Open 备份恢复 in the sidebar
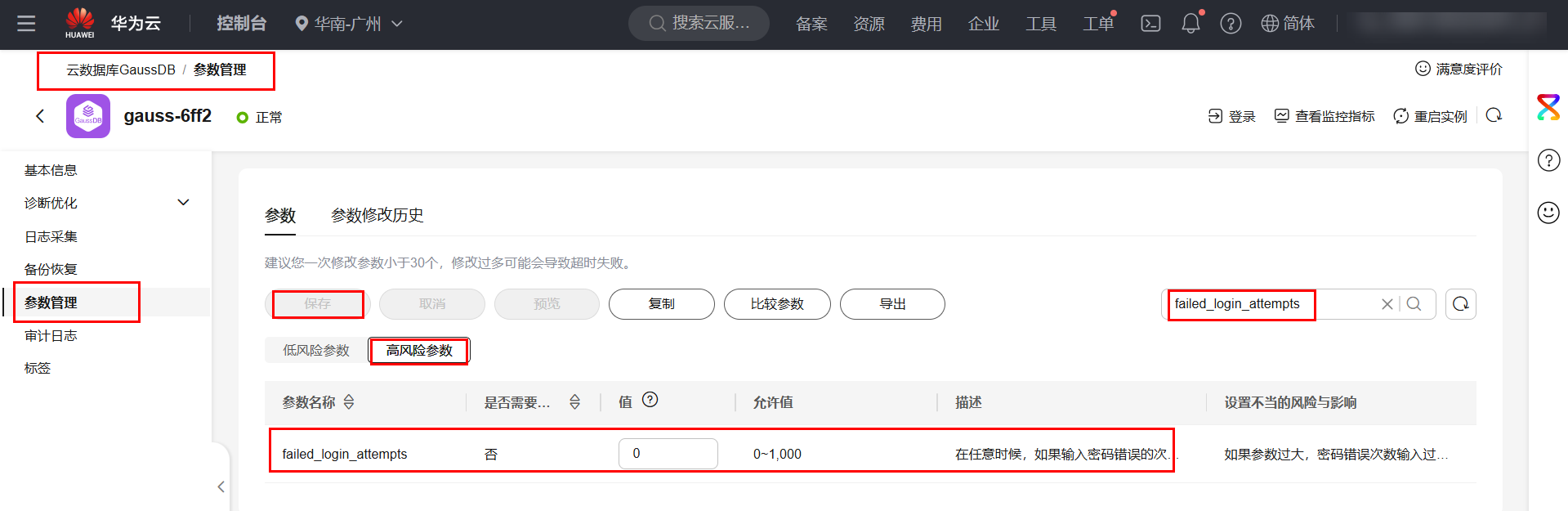The image size is (1568, 511). click(x=51, y=269)
